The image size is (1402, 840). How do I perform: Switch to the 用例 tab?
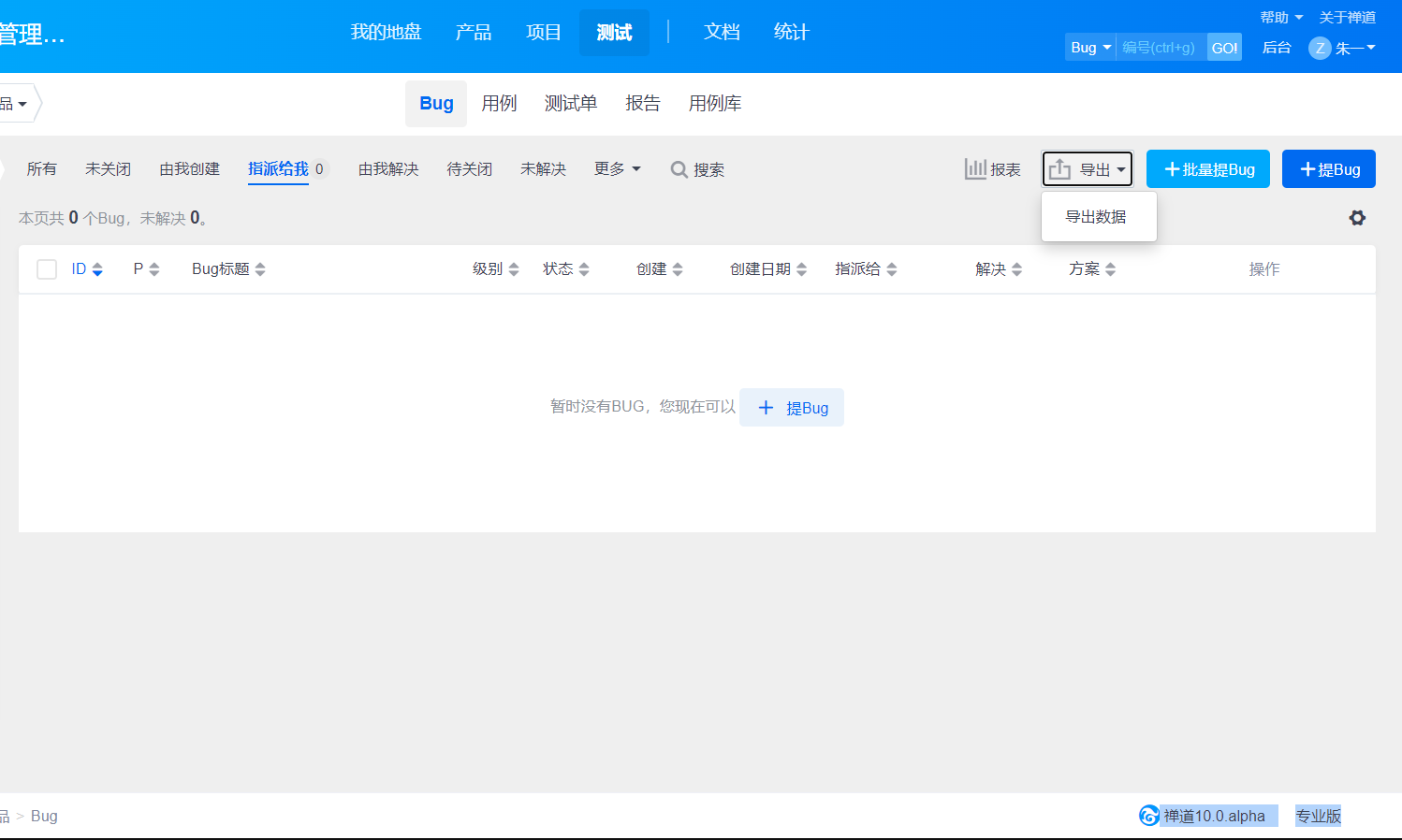(x=499, y=104)
